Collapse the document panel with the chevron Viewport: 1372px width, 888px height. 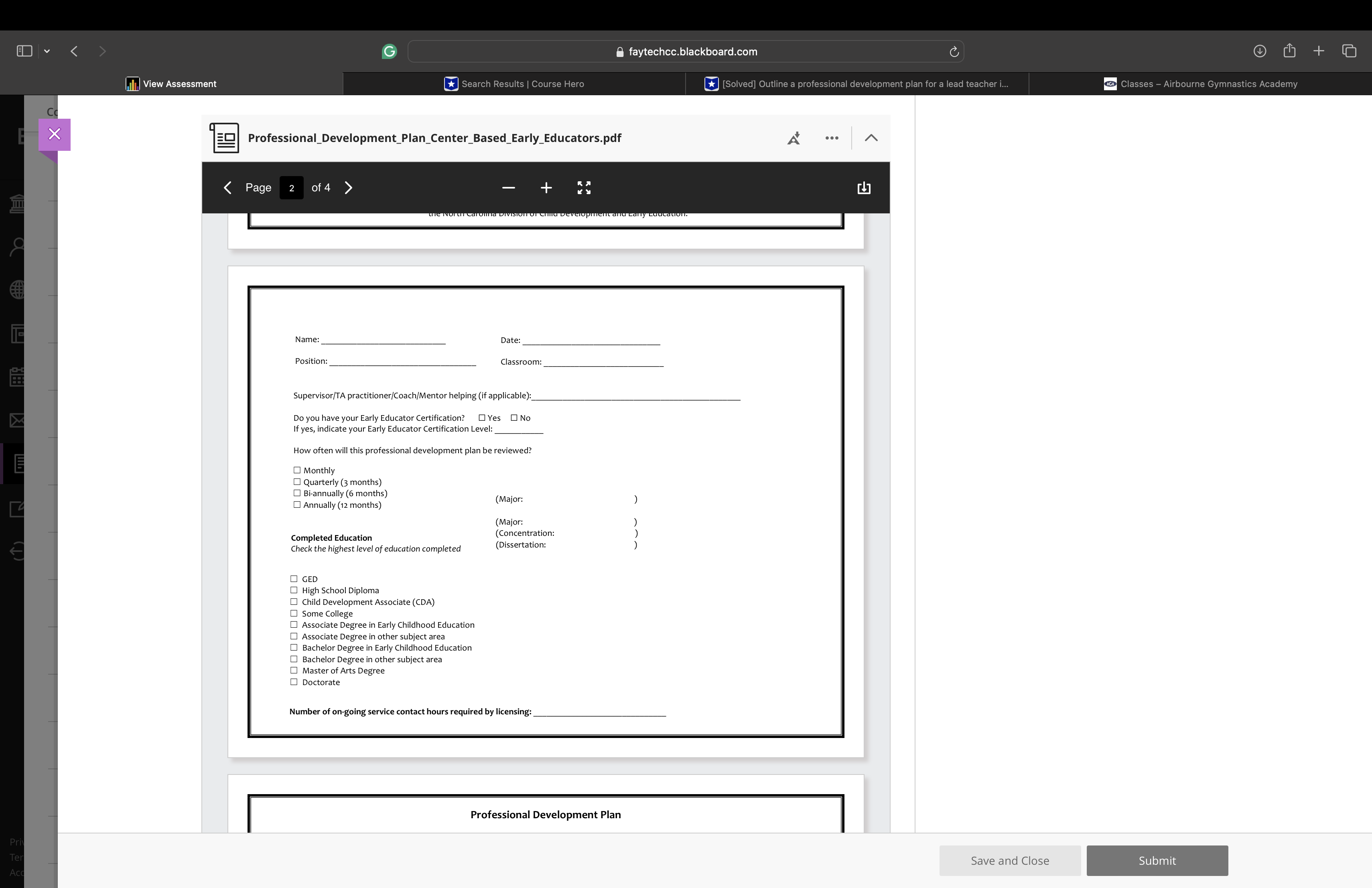[x=871, y=138]
